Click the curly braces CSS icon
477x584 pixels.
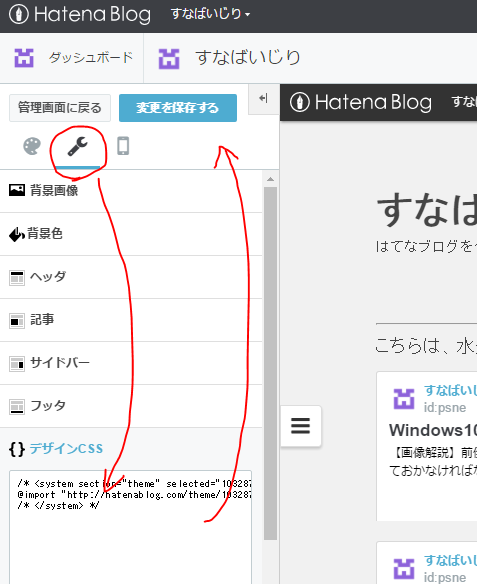(17, 449)
